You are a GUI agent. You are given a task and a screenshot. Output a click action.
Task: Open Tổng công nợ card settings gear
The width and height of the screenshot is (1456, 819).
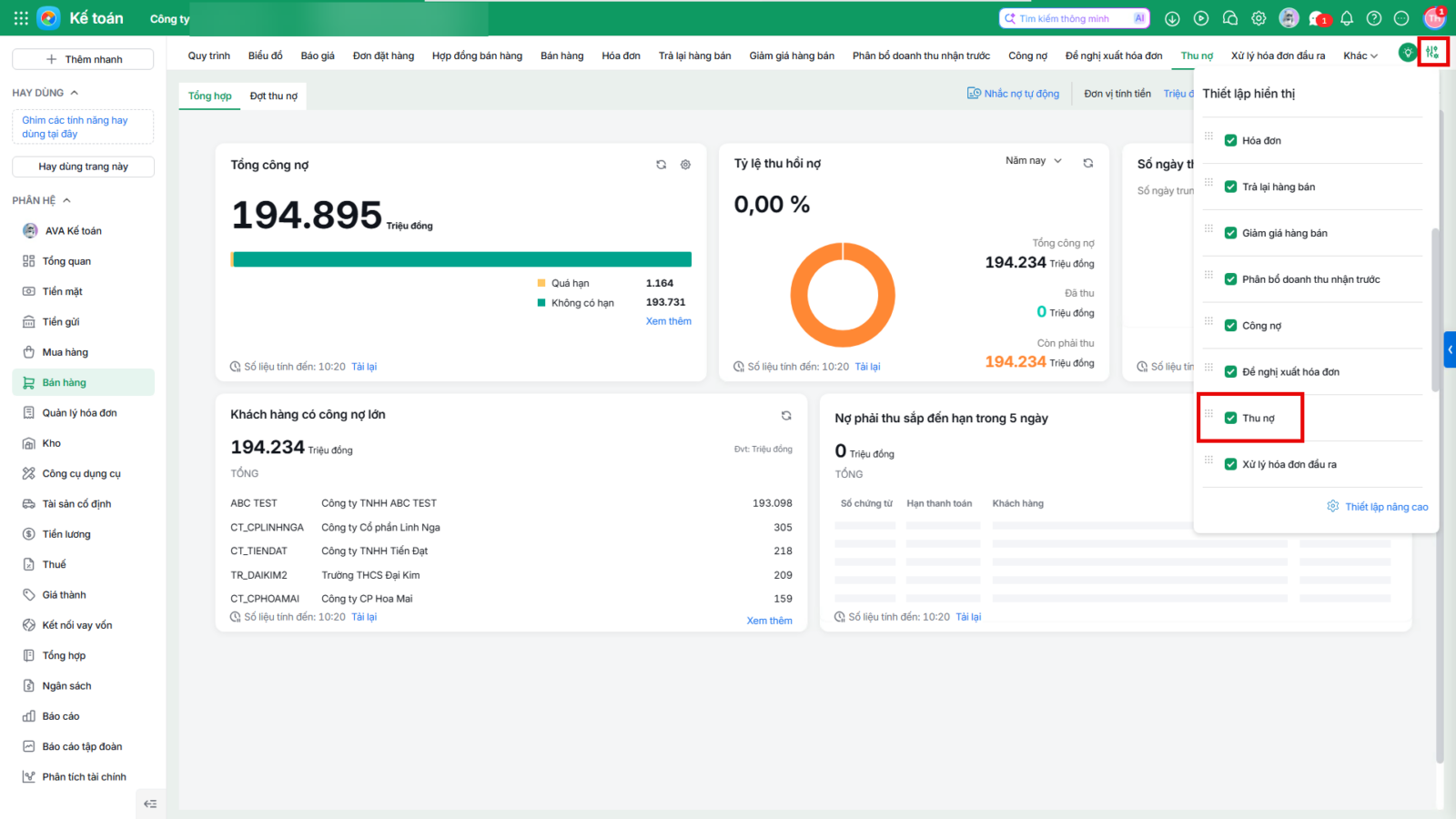685,165
